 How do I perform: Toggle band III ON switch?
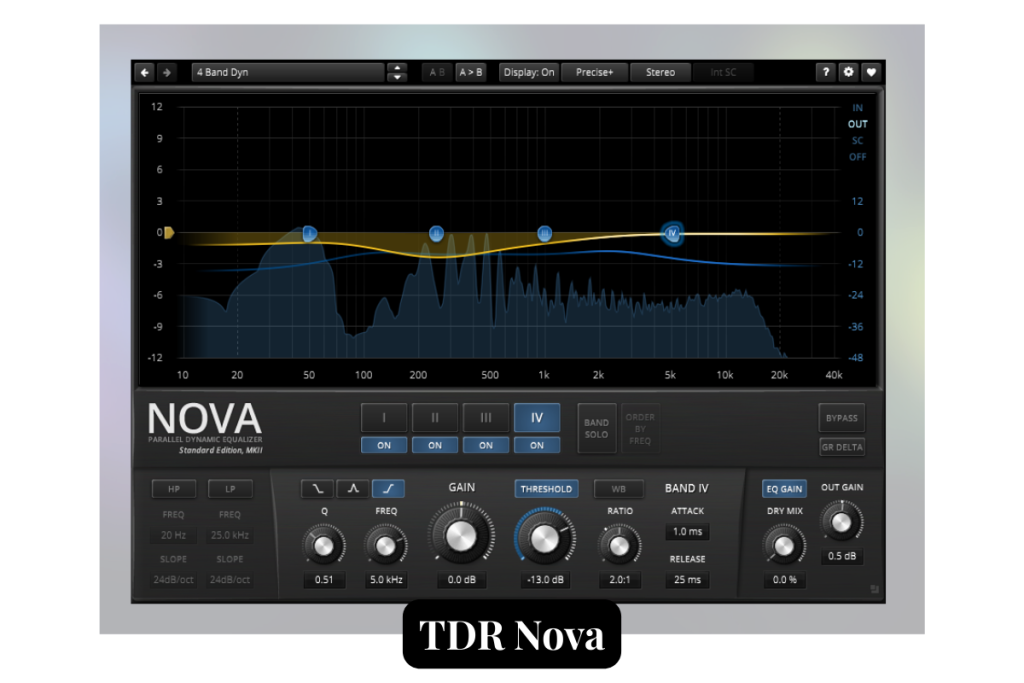pos(486,445)
